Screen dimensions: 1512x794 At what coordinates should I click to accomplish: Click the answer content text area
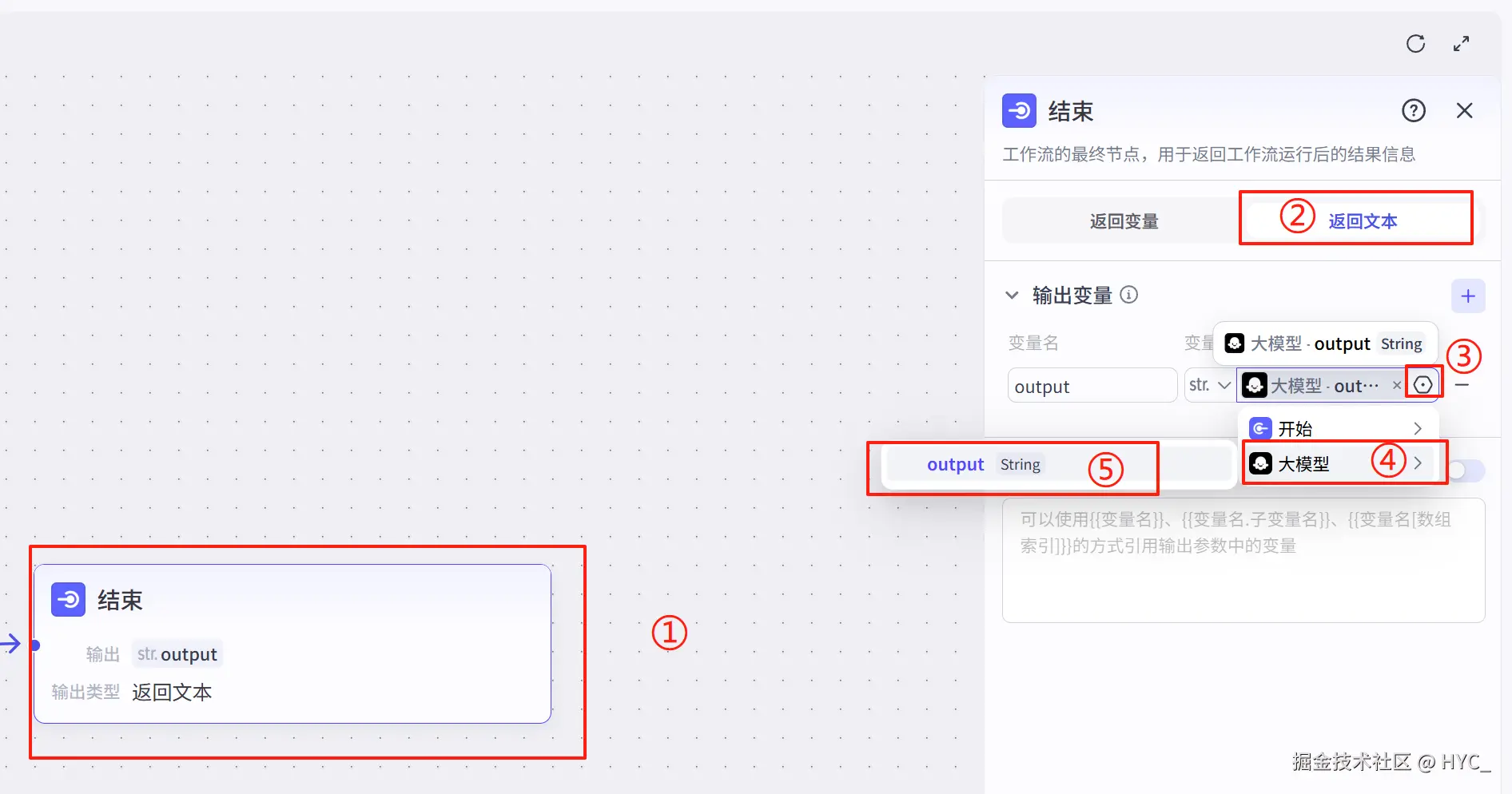click(x=1243, y=561)
